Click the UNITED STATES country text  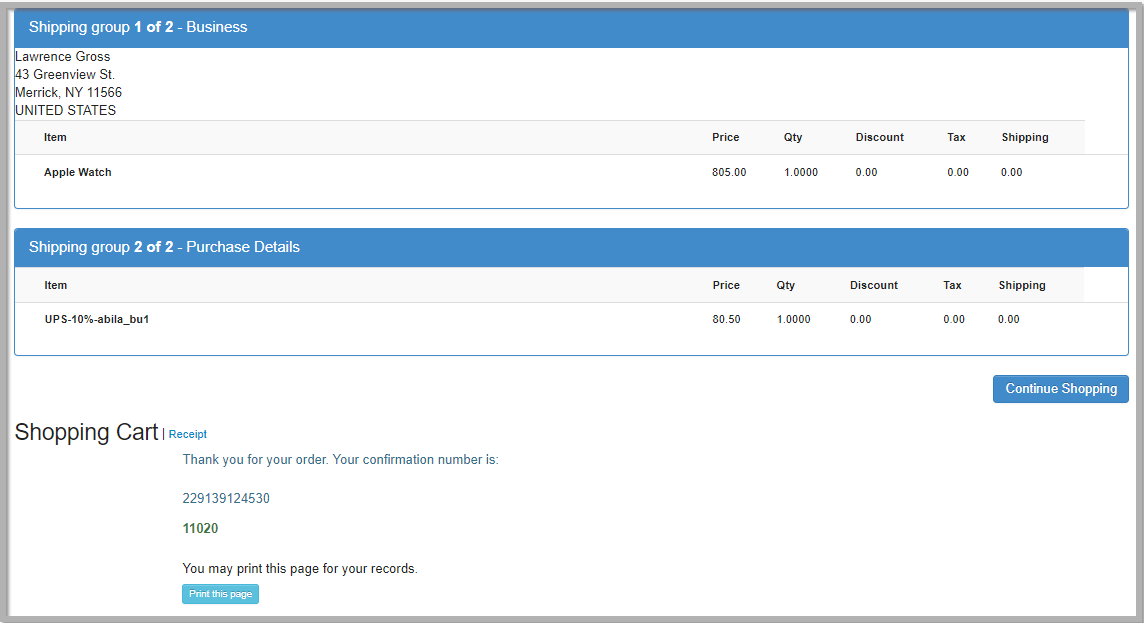tap(65, 110)
